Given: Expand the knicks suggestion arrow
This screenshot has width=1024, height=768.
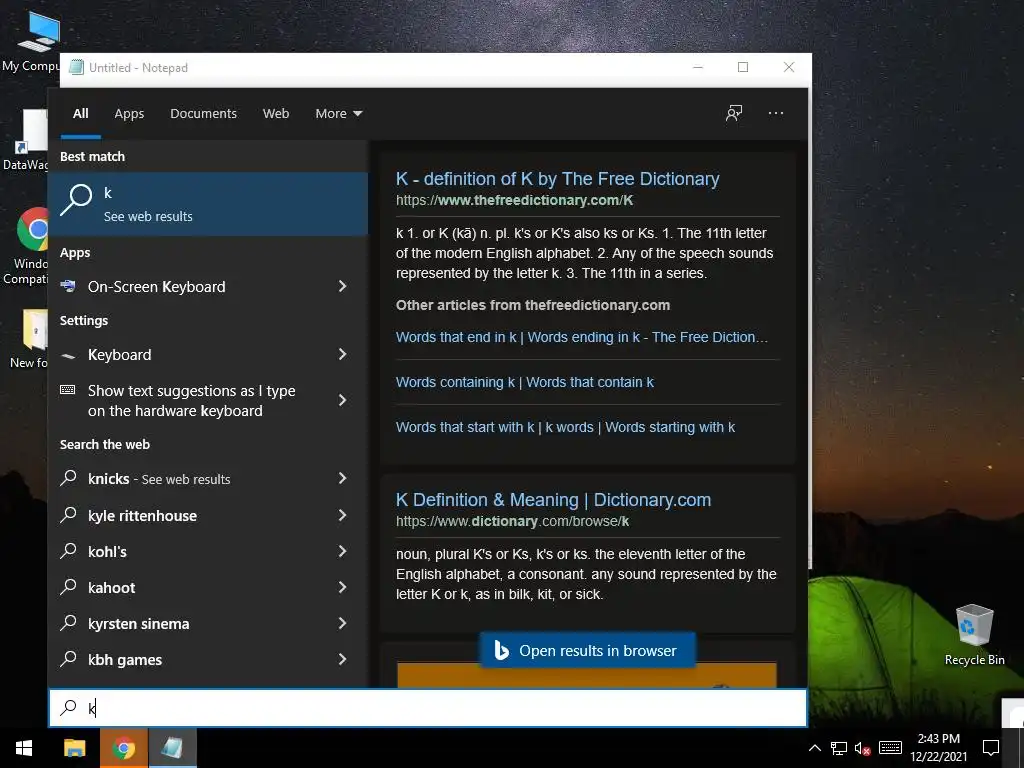Looking at the screenshot, I should 342,478.
